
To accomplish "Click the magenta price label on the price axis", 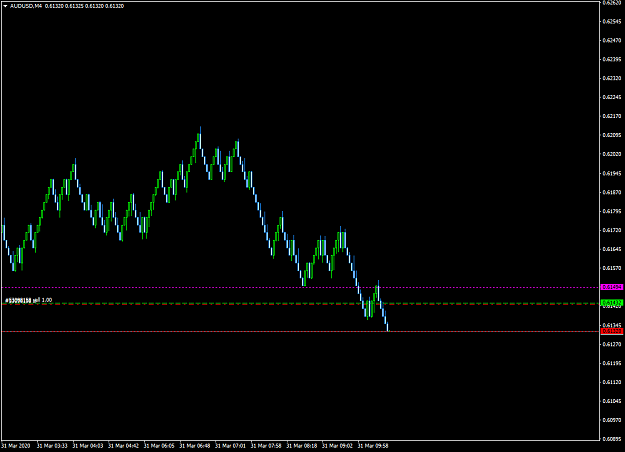I will tap(612, 287).
